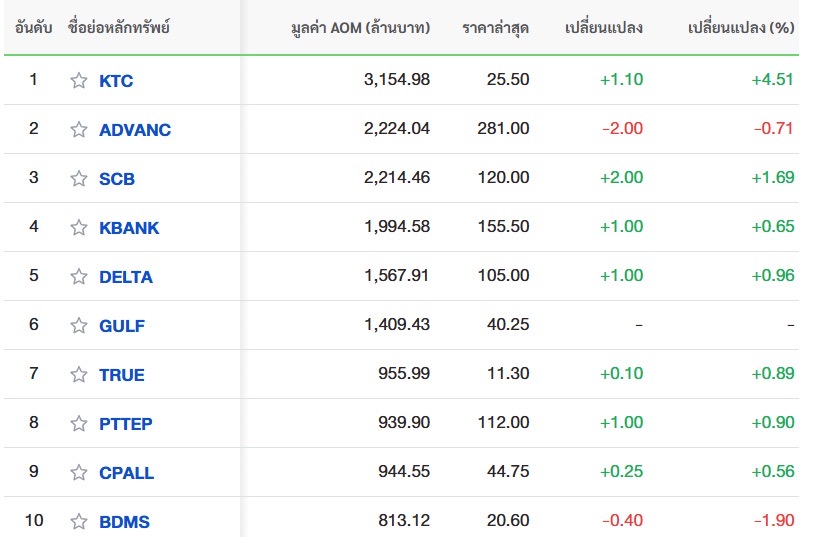Open BDMS symbol link
The image size is (817, 537).
(125, 521)
